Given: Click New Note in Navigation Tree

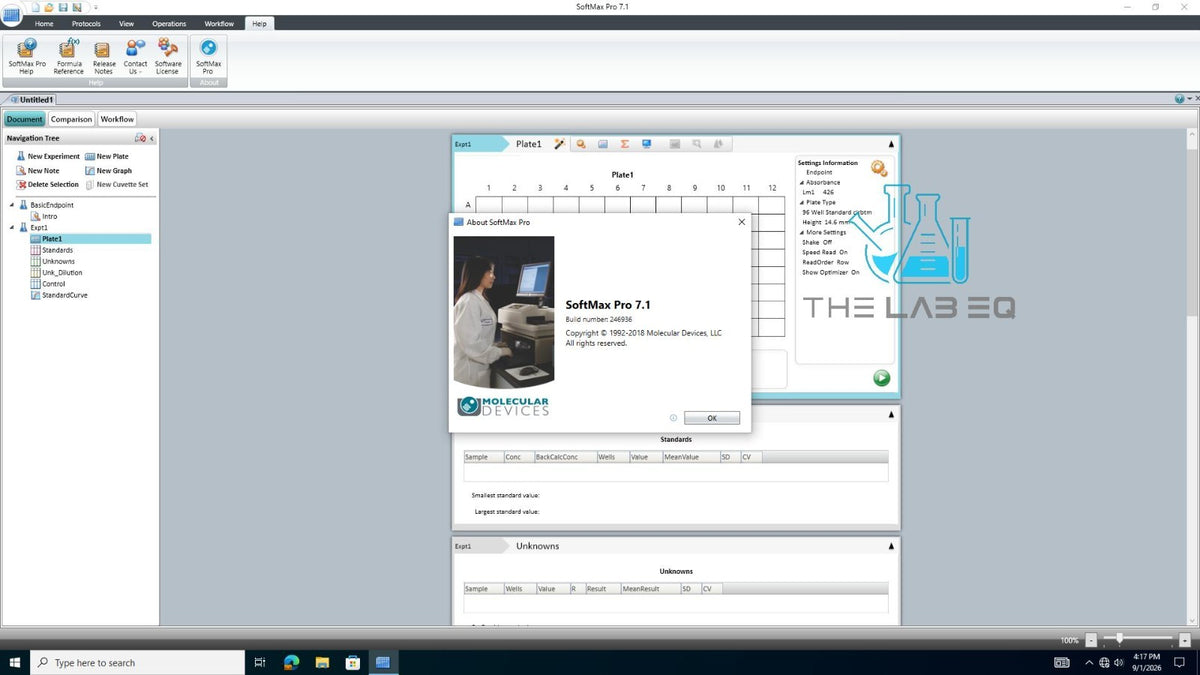Looking at the screenshot, I should coord(38,171).
